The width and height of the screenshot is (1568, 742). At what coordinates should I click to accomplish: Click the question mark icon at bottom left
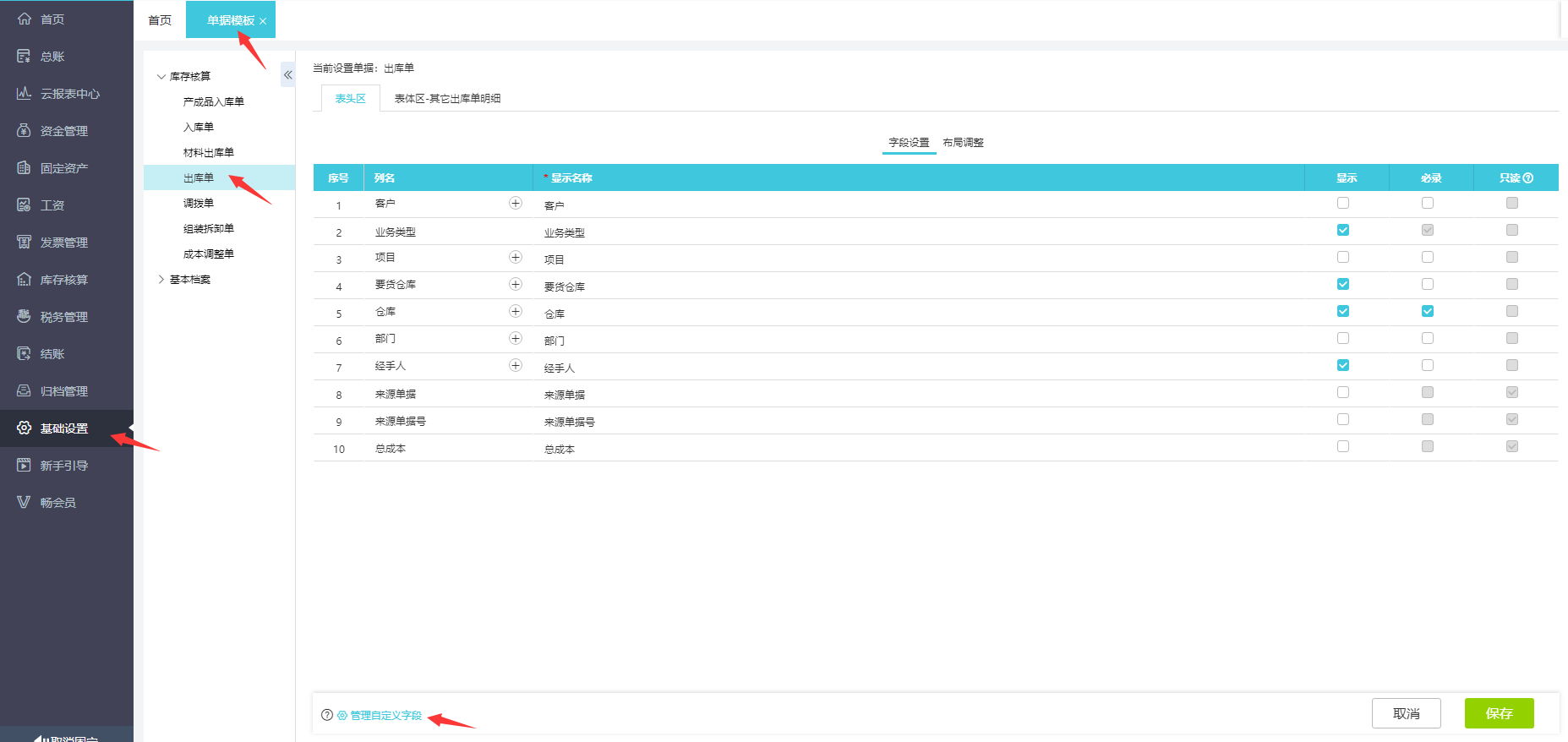[327, 715]
